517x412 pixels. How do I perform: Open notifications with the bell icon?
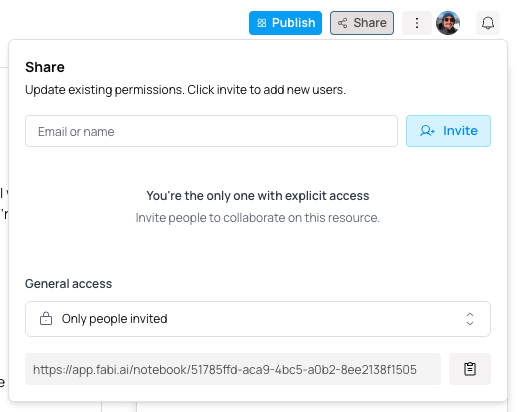pos(488,23)
